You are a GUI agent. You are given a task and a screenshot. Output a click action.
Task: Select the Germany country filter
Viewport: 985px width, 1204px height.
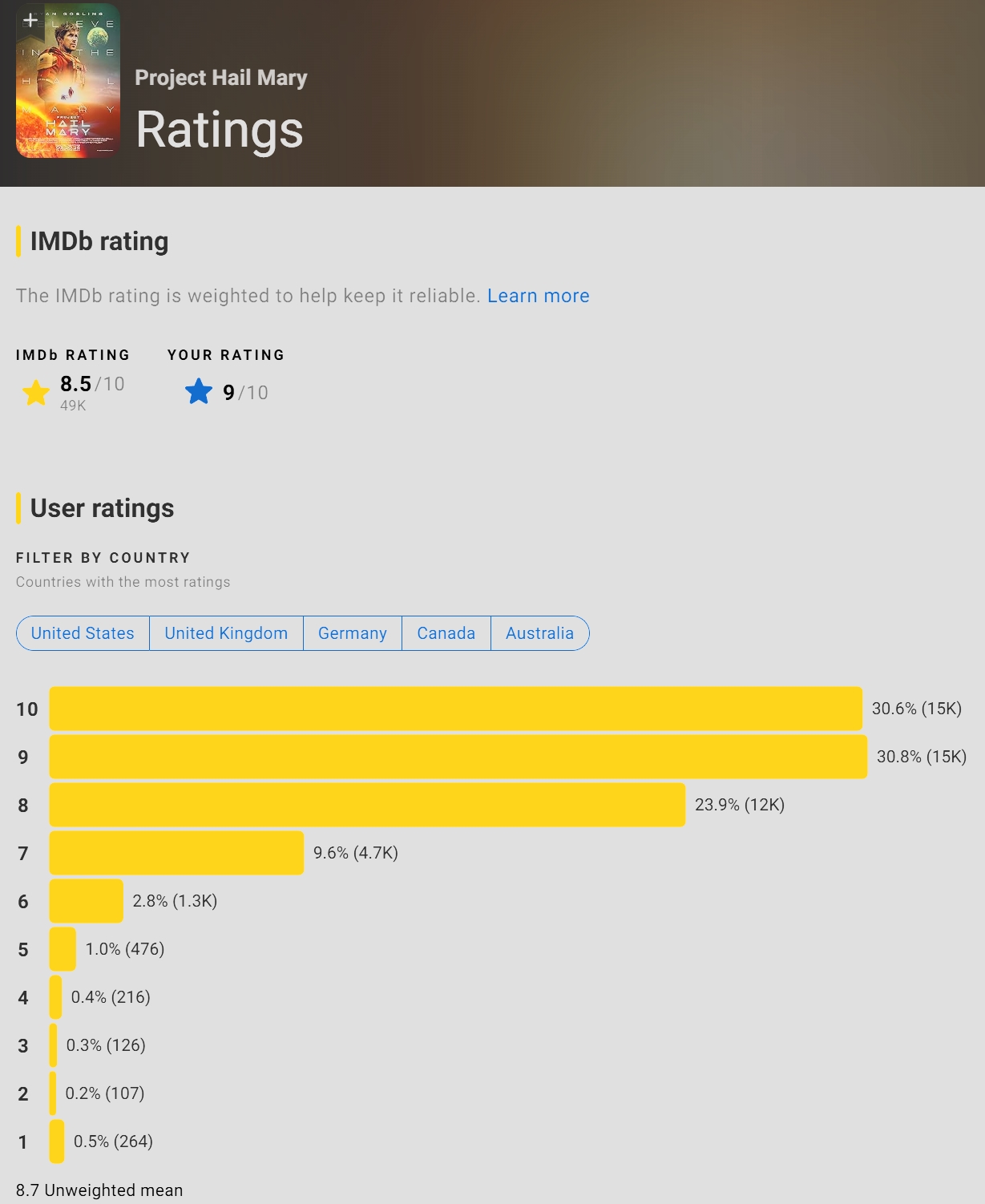pos(353,633)
